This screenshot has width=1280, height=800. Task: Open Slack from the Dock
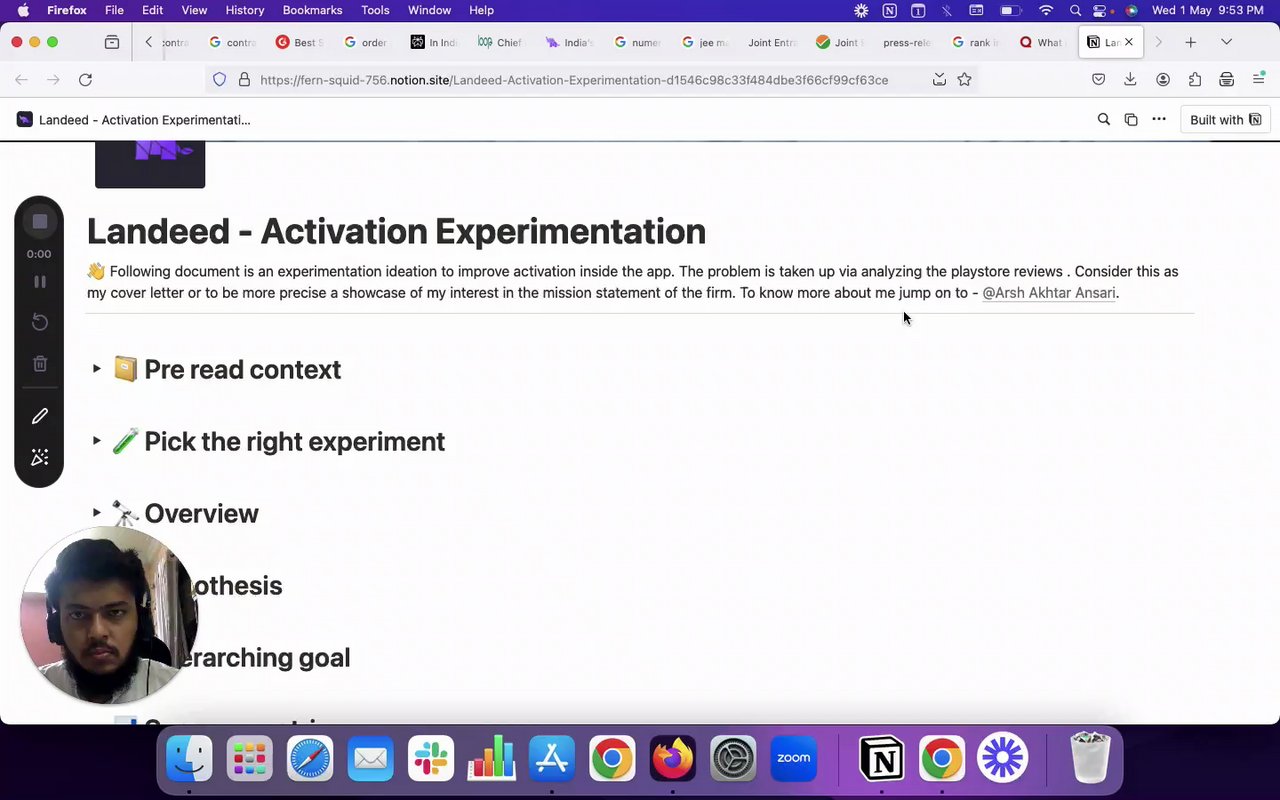pyautogui.click(x=431, y=758)
